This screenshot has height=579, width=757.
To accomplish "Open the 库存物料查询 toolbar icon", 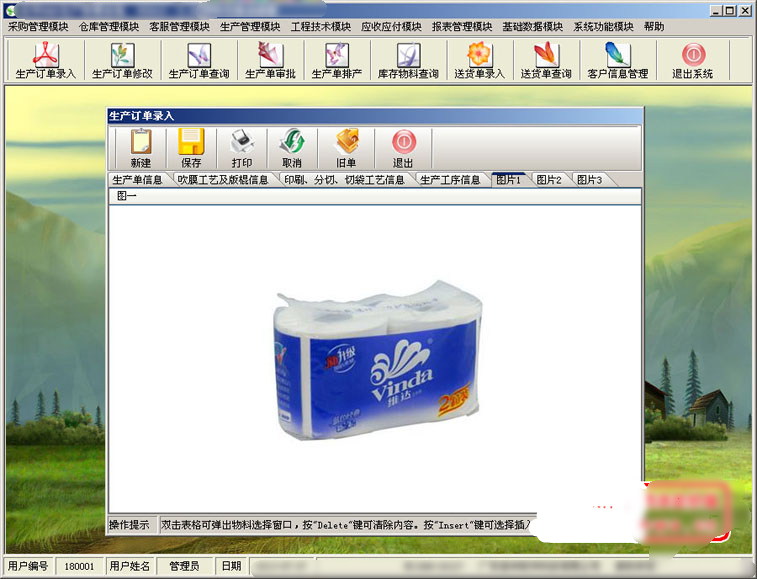I will [x=408, y=60].
